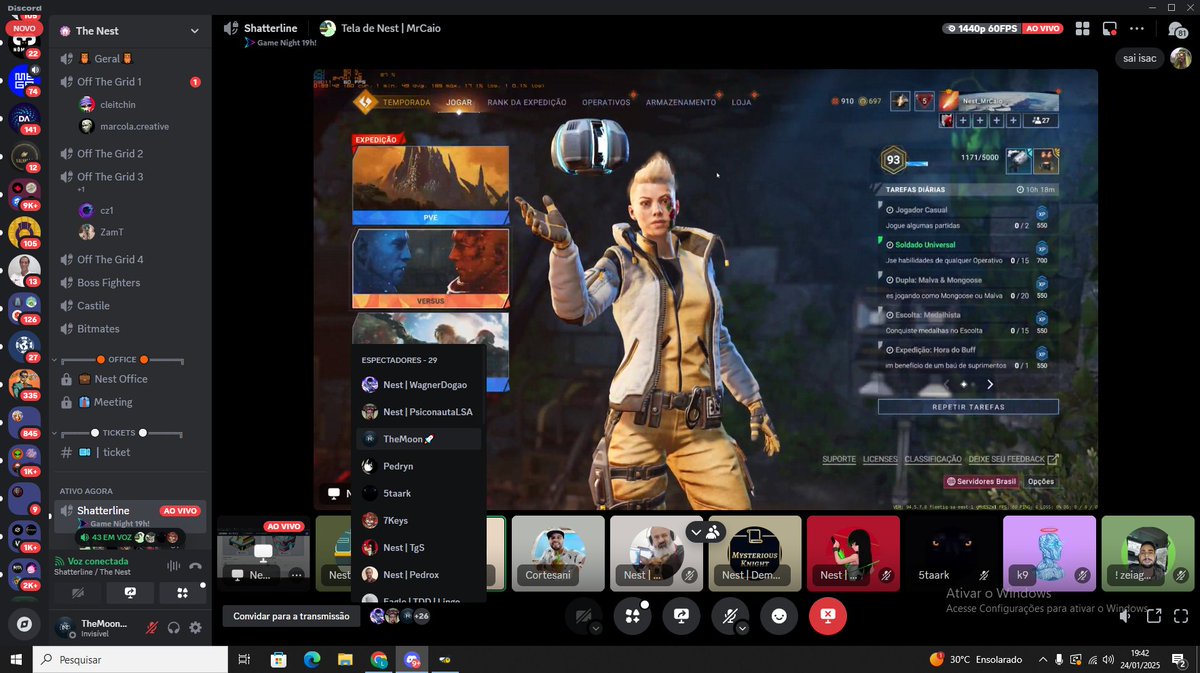The image size is (1200, 673).
Task: Open the smiley emoji reaction button
Action: coord(779,617)
